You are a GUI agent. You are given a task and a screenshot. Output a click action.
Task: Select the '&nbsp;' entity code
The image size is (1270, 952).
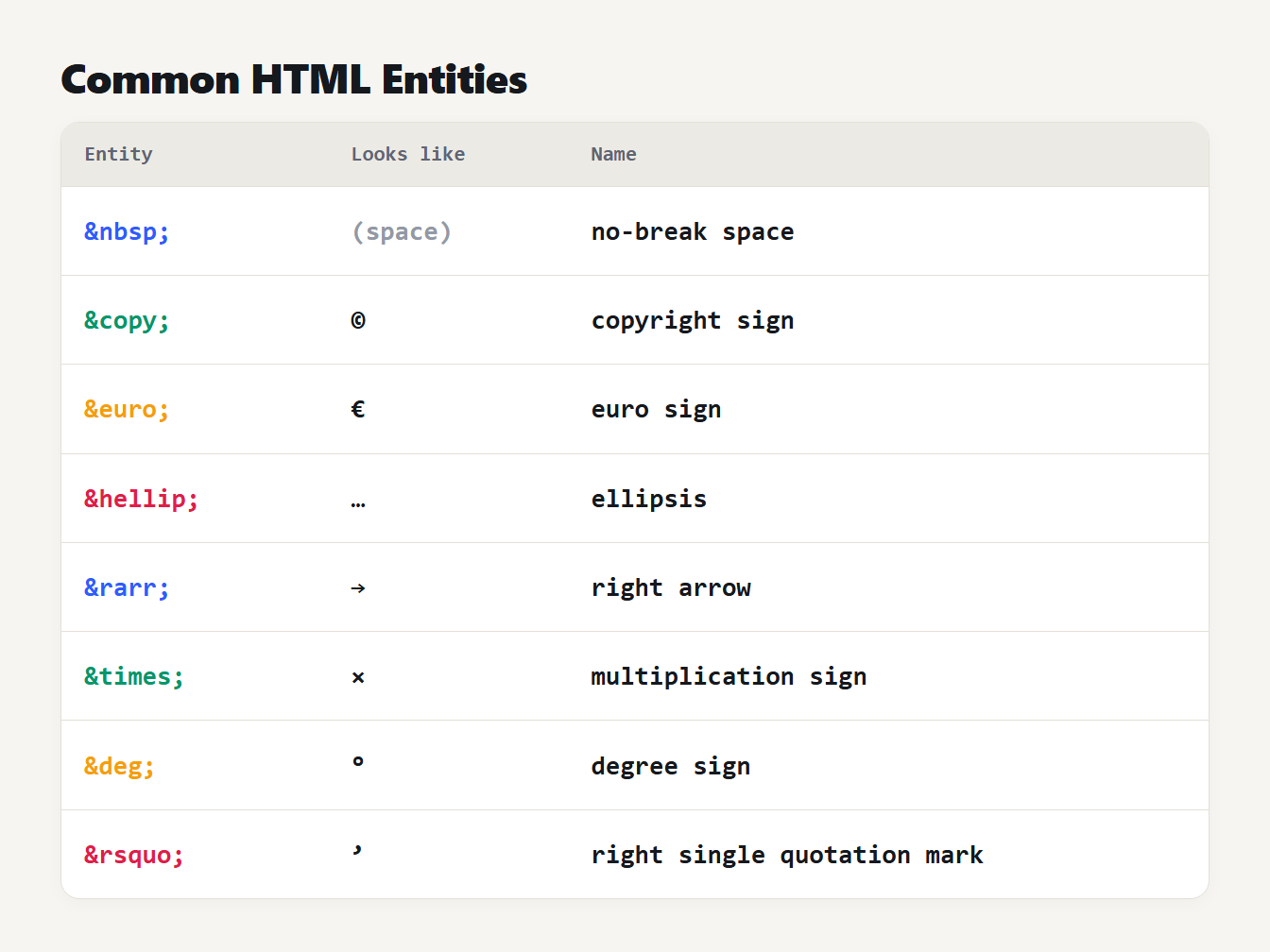tap(127, 231)
